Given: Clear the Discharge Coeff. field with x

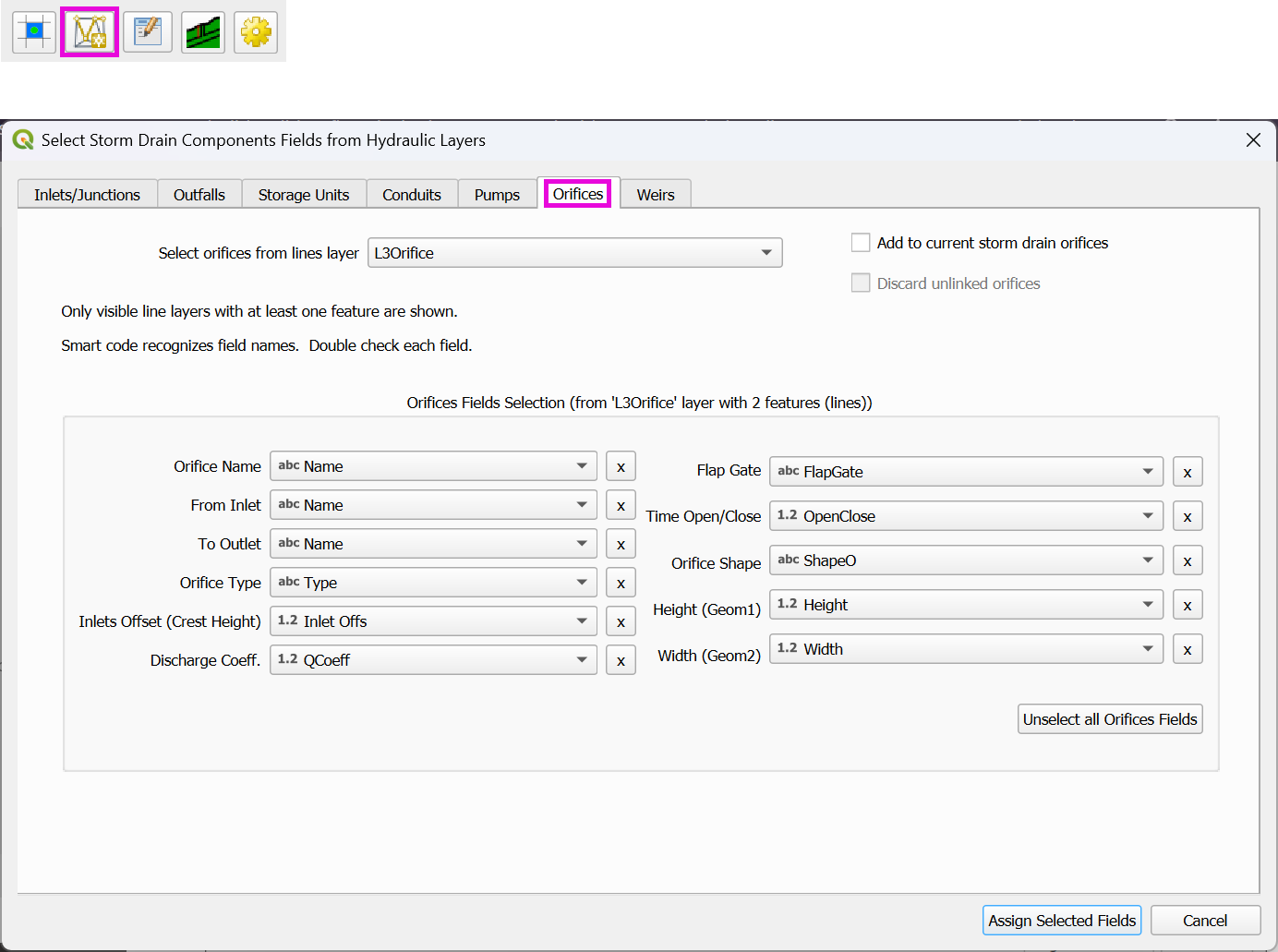Looking at the screenshot, I should 621,661.
